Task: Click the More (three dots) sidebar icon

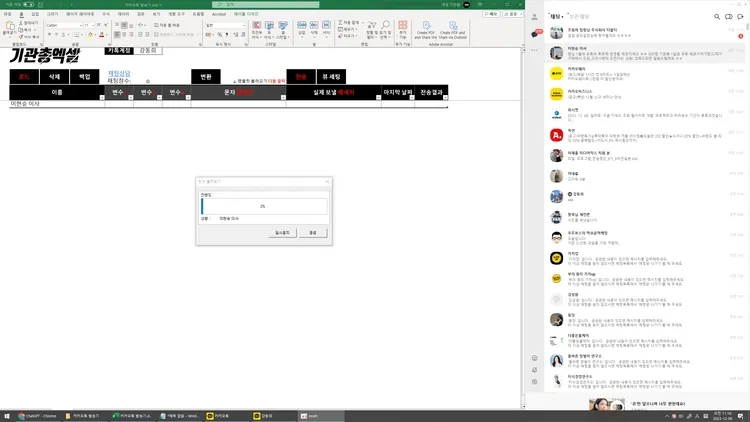Action: [535, 50]
